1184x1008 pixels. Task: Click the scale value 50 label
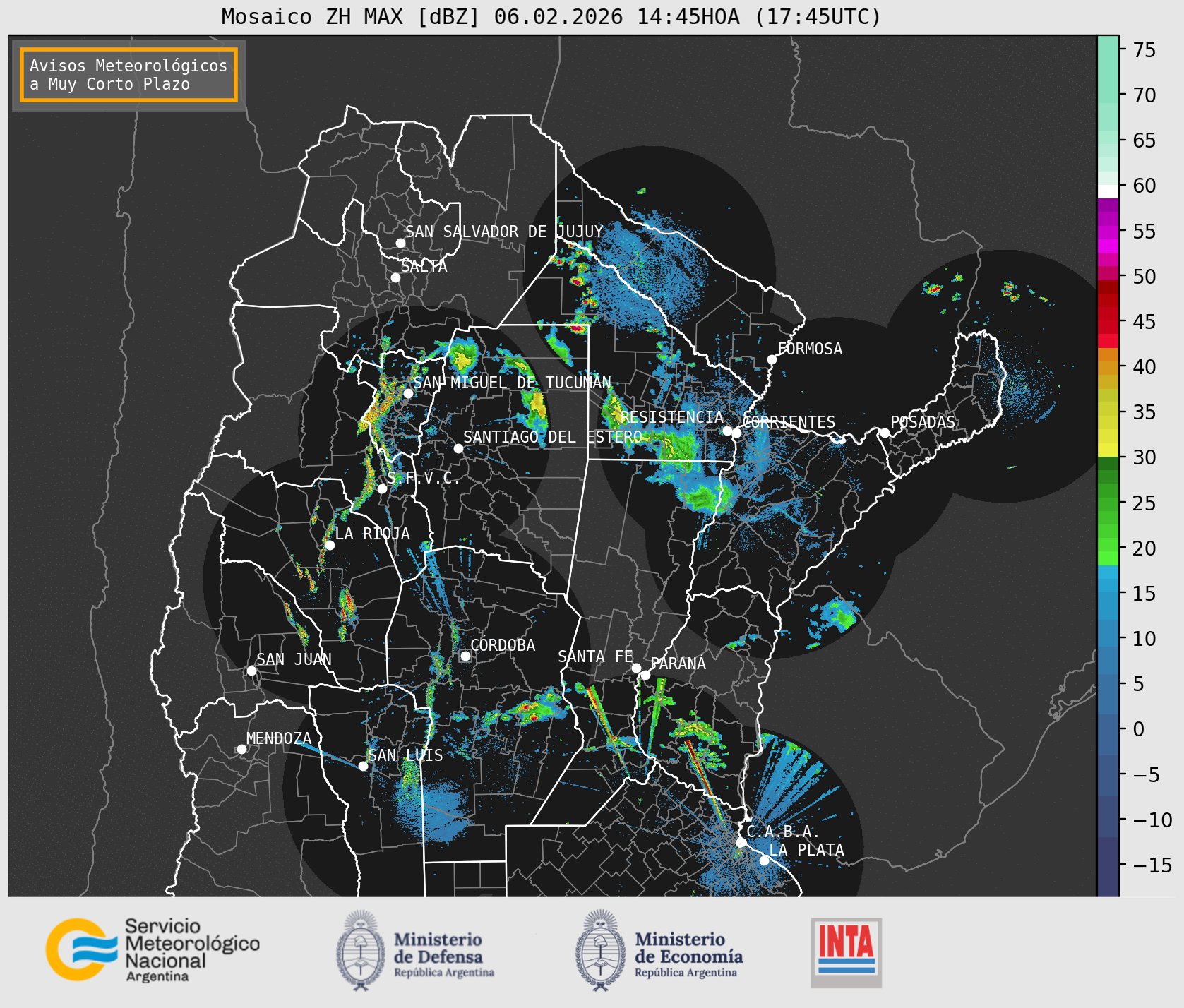[1144, 277]
